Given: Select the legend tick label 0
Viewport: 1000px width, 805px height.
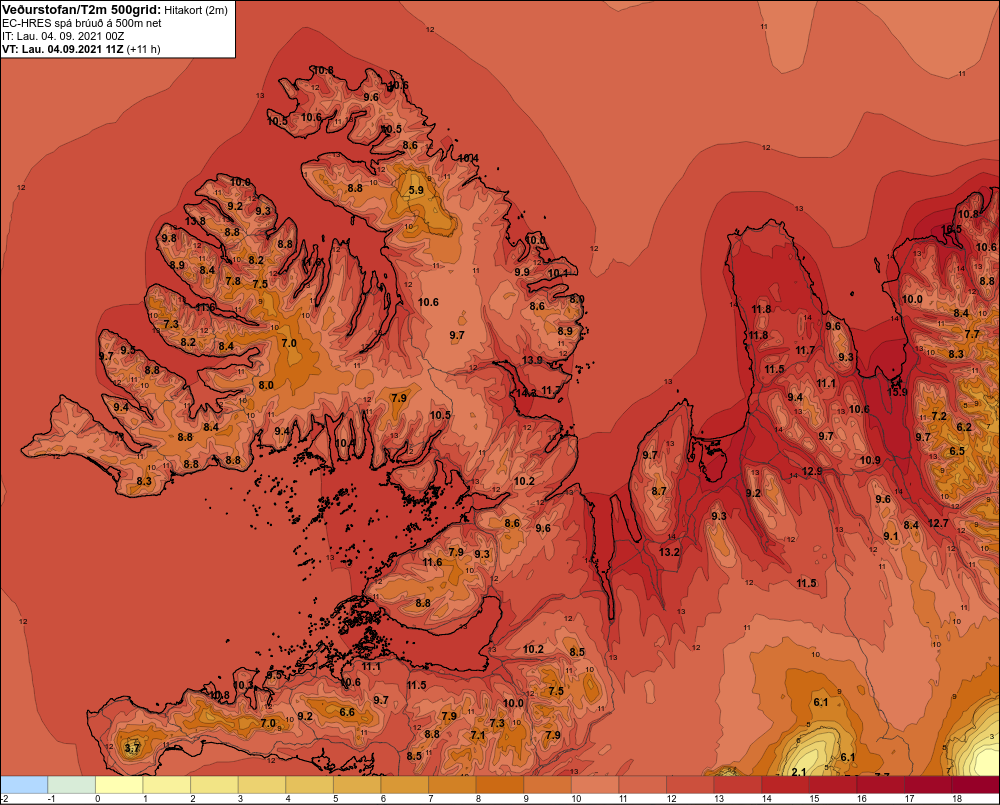Looking at the screenshot, I should (x=98, y=799).
